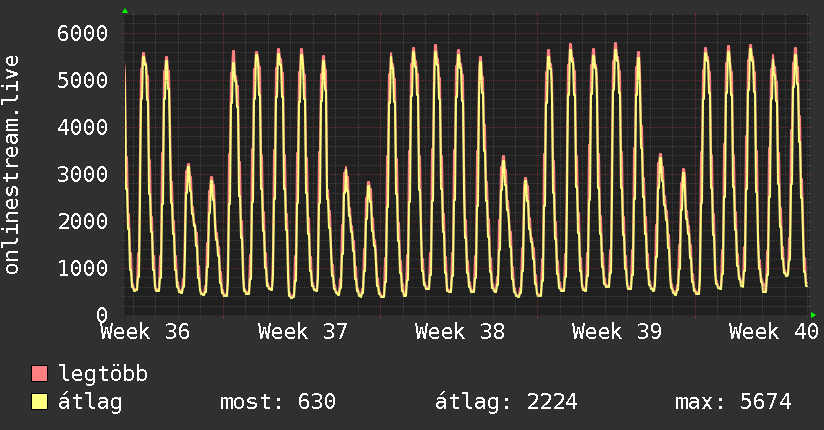This screenshot has height=430, width=824.
Task: Click the átlag legend label beside yellow swatch
Action: click(90, 403)
